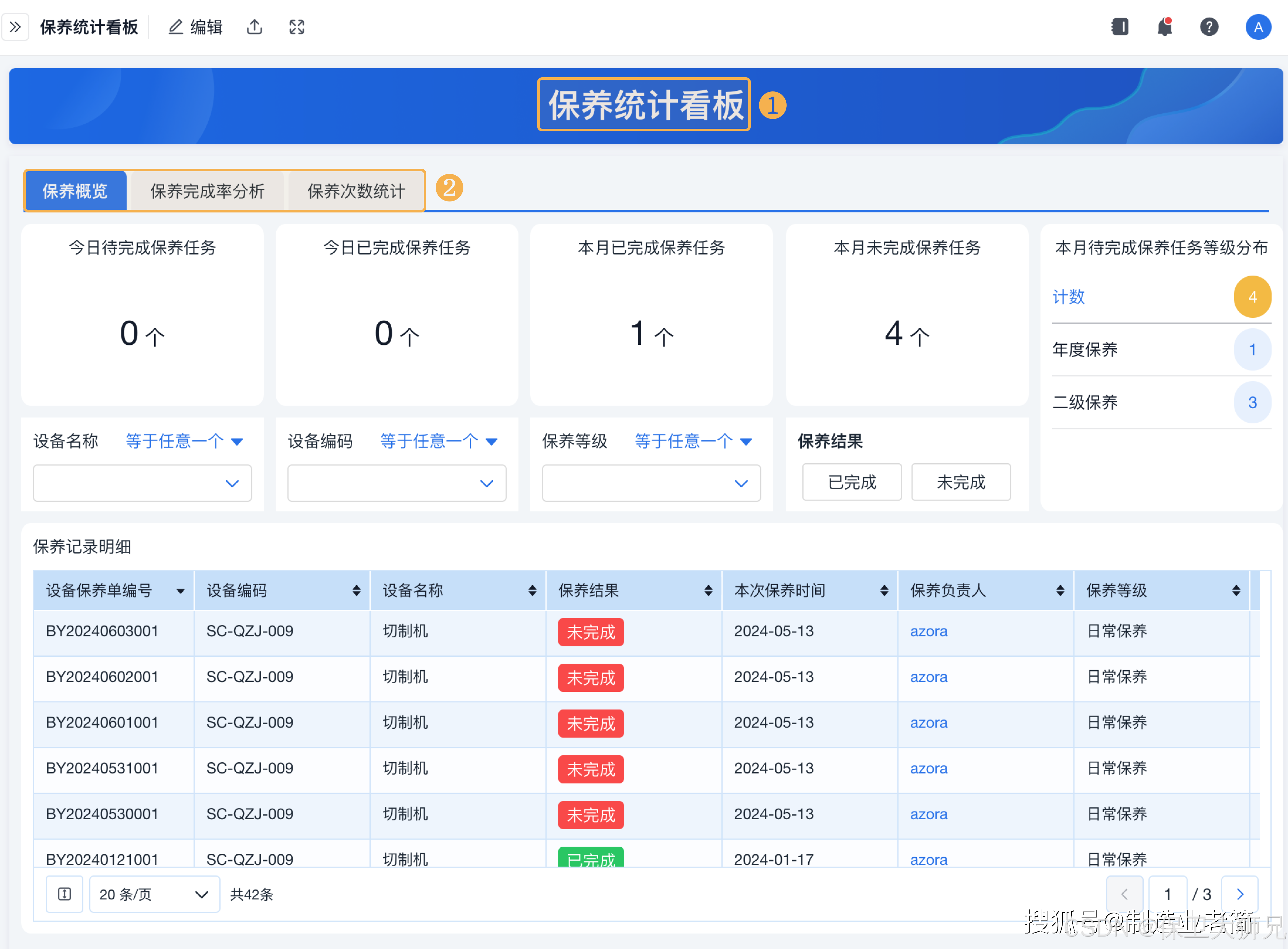The image size is (1288, 949).
Task: Open 设备名称 condition dropdown 等于任意一个
Action: [184, 441]
